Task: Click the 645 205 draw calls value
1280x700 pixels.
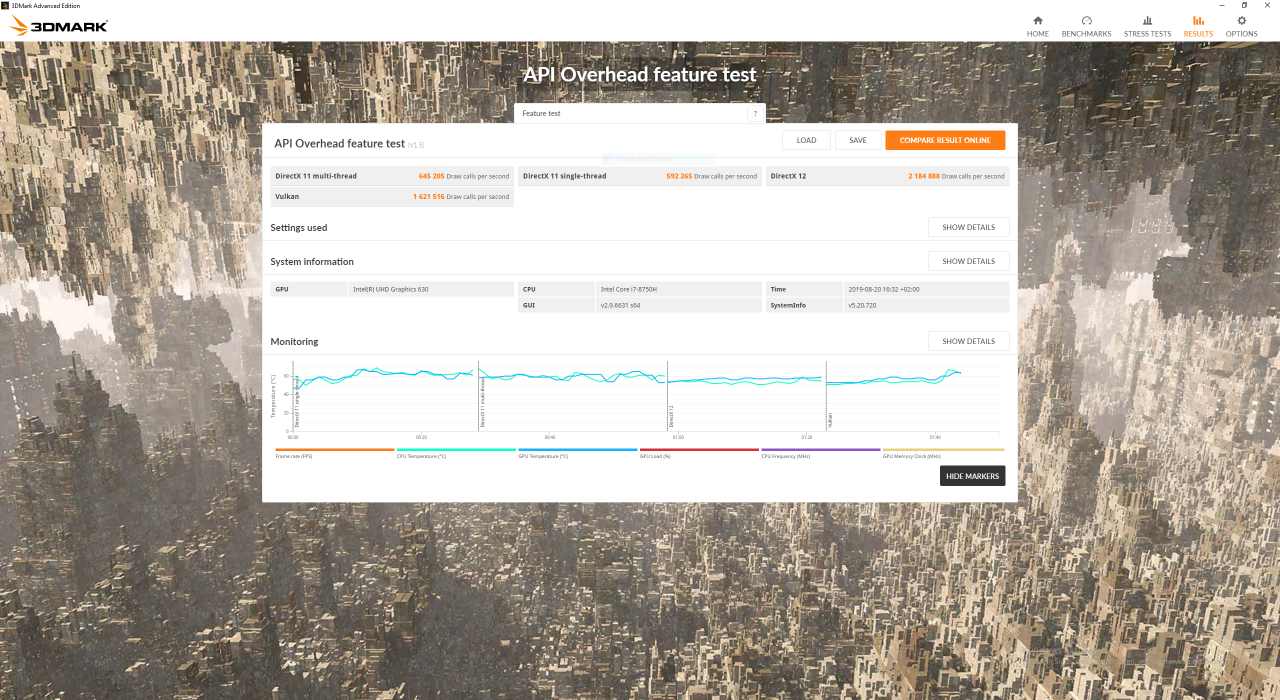Action: [431, 176]
